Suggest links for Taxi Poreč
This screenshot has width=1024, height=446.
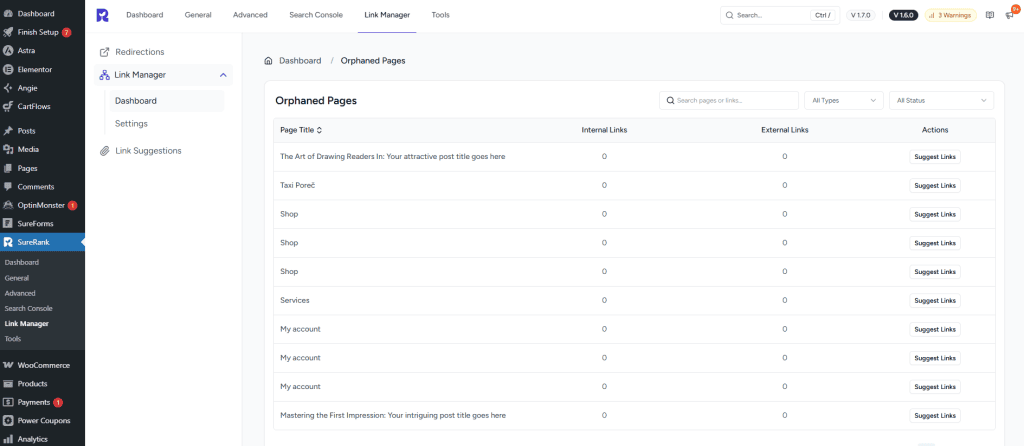tap(935, 185)
